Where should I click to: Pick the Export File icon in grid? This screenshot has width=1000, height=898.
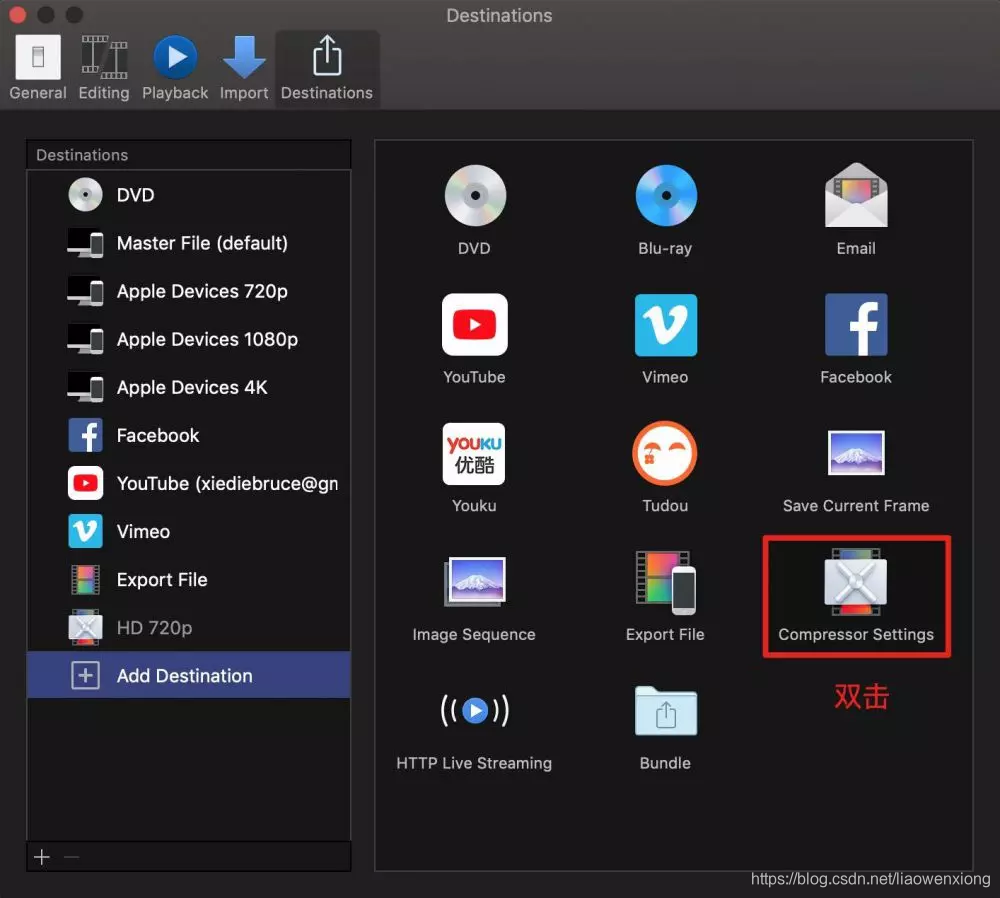(x=665, y=582)
